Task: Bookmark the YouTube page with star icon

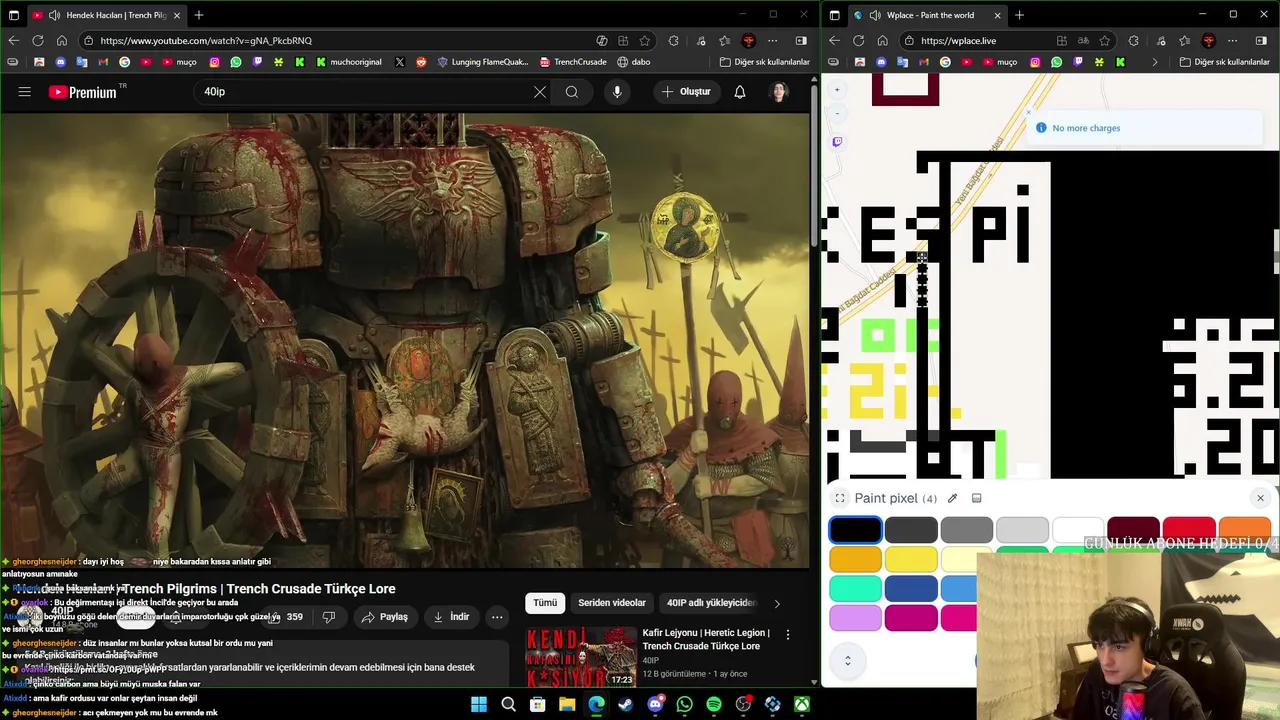Action: pyautogui.click(x=645, y=41)
